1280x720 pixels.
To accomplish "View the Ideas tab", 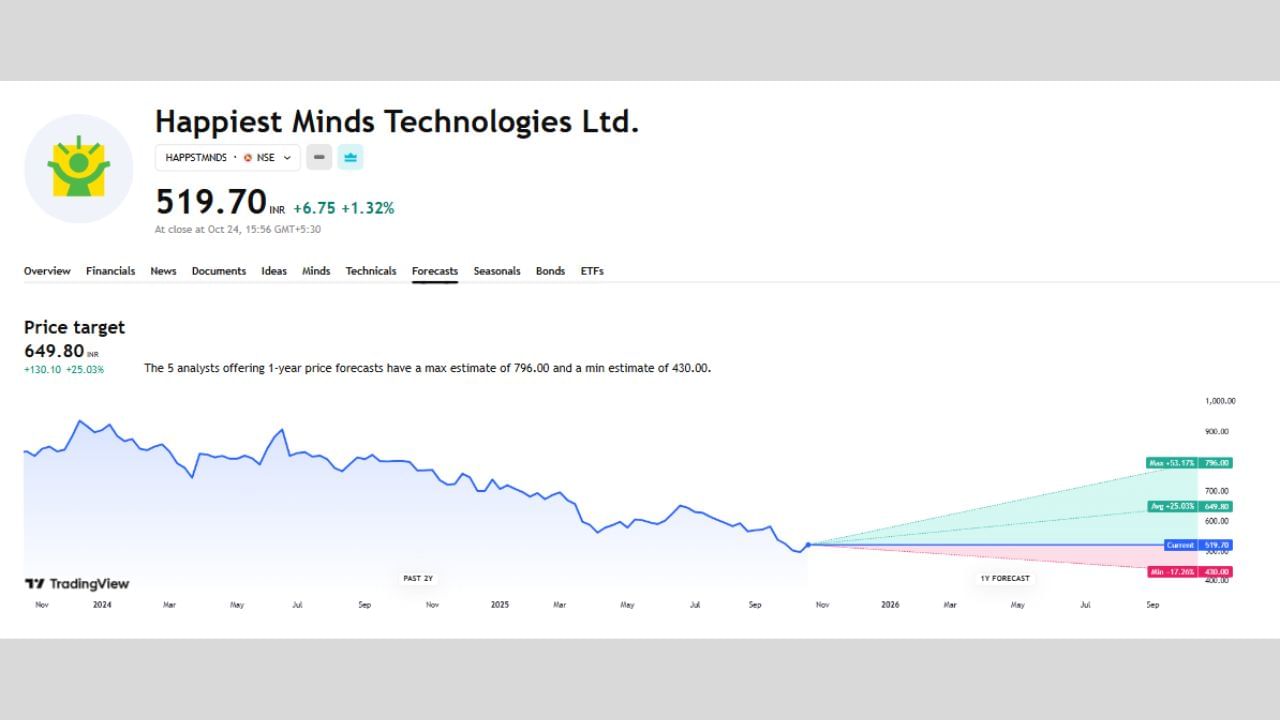I will click(273, 270).
